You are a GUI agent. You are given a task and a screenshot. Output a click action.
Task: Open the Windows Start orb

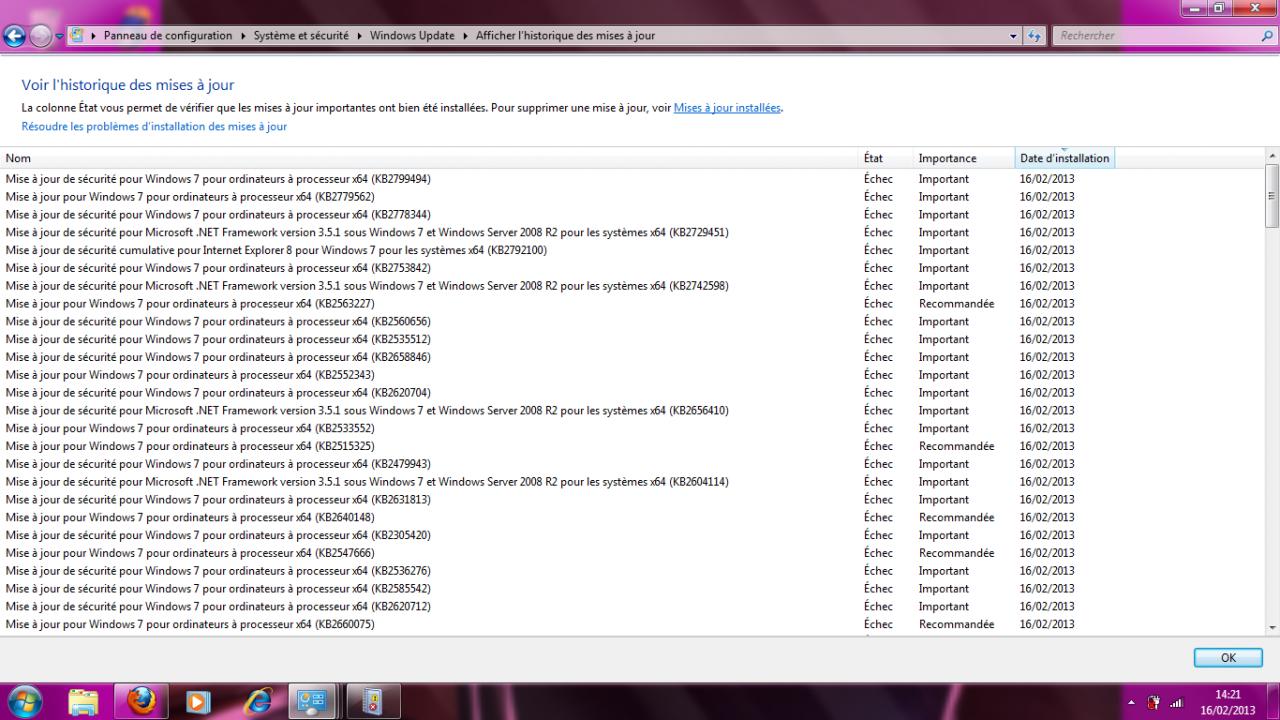24,701
